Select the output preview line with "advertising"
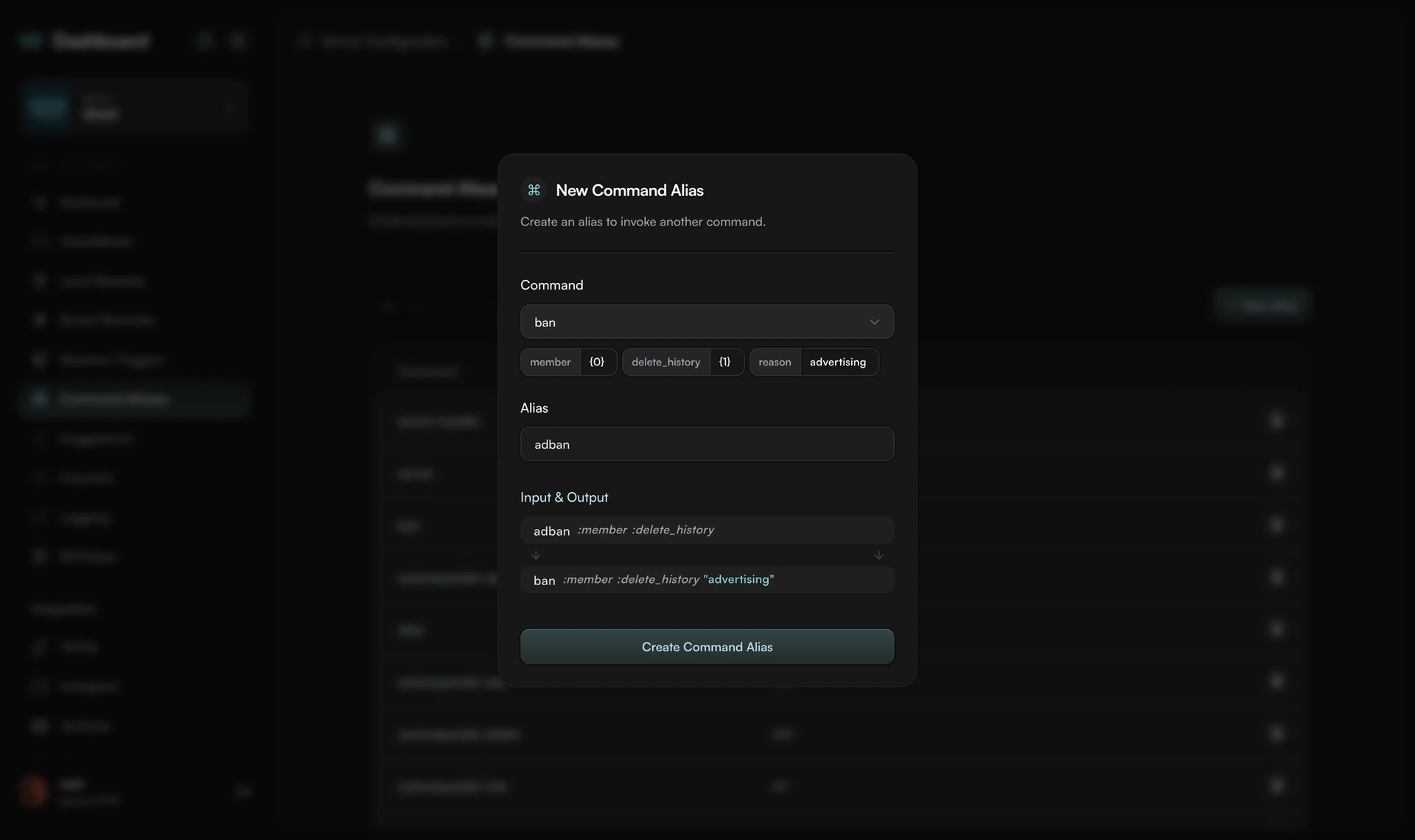The width and height of the screenshot is (1415, 840). pyautogui.click(x=707, y=580)
